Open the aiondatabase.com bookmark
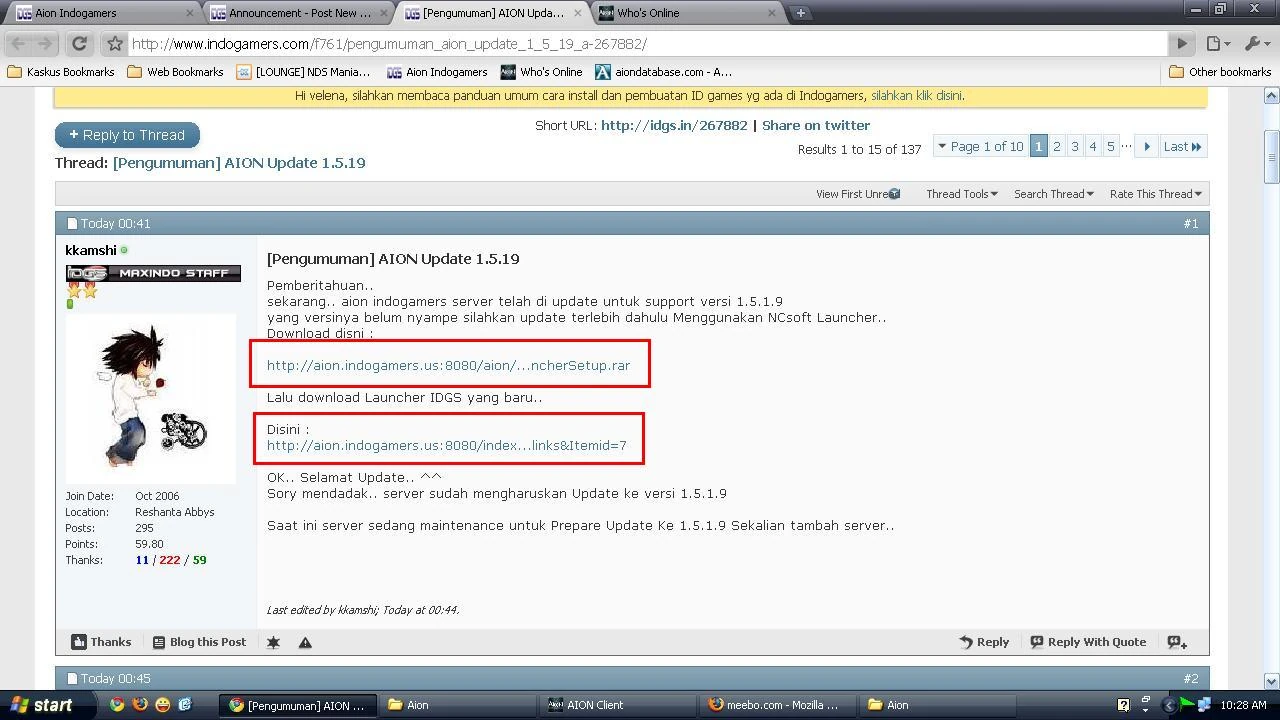 coord(664,72)
